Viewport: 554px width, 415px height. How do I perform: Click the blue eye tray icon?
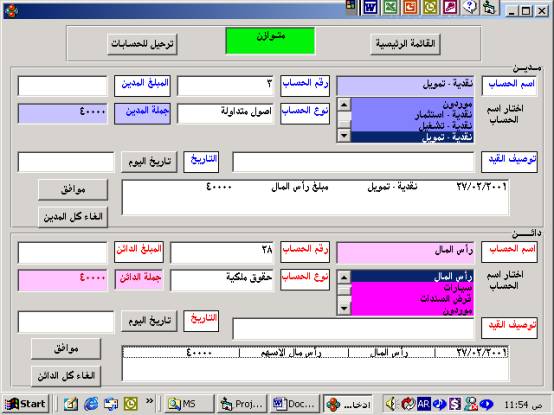(x=487, y=404)
